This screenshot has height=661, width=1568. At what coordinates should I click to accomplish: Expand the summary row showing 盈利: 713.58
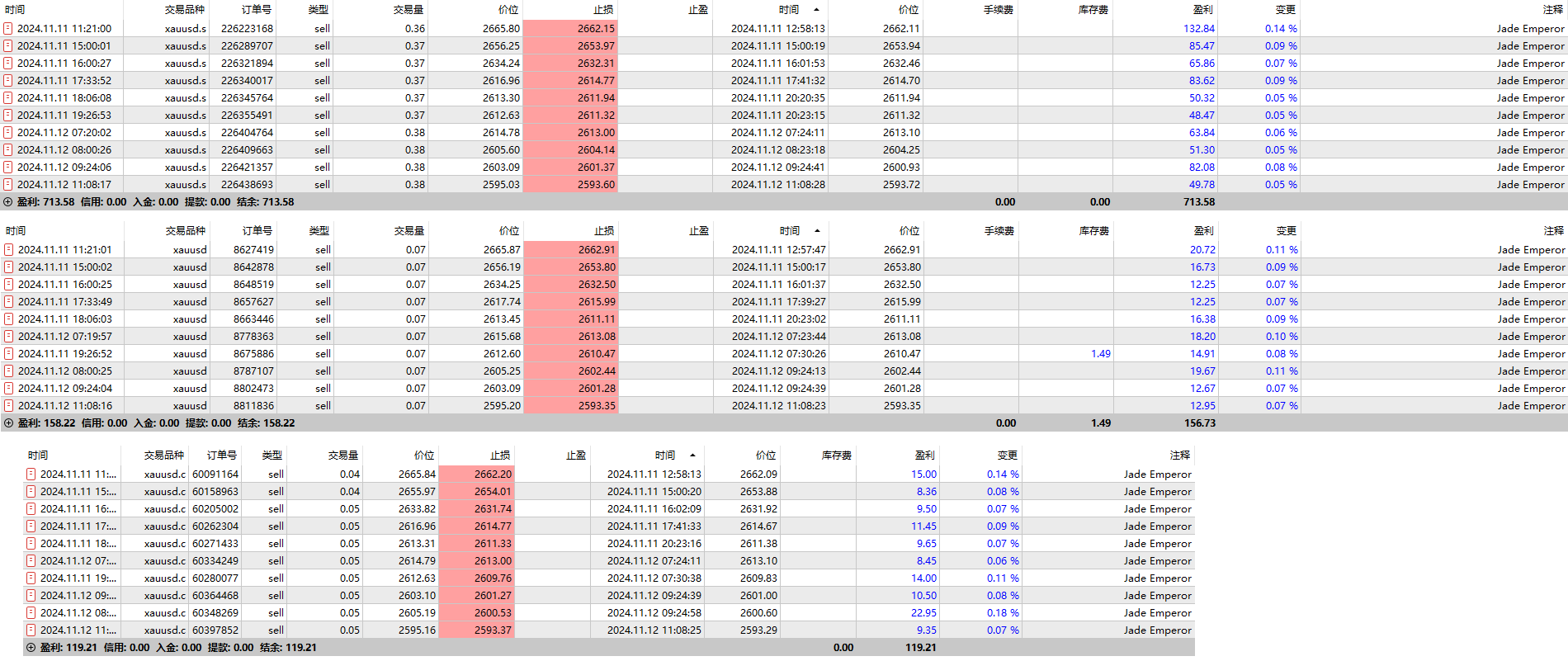coord(8,201)
